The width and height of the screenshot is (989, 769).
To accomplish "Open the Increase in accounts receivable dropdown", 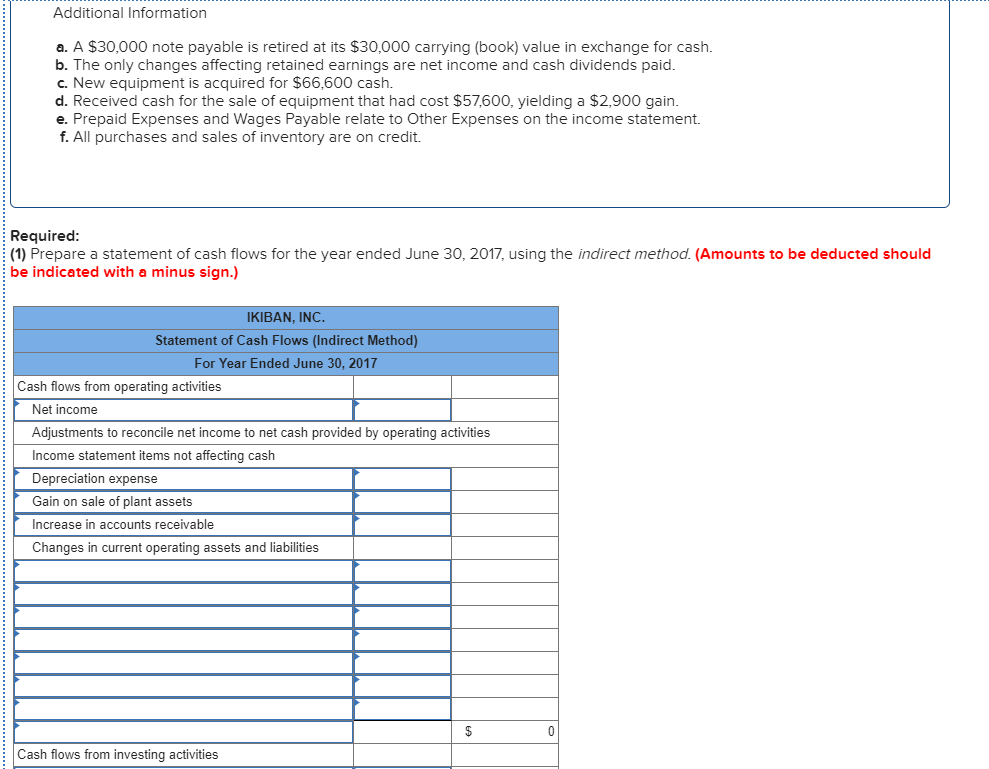I will [x=183, y=525].
